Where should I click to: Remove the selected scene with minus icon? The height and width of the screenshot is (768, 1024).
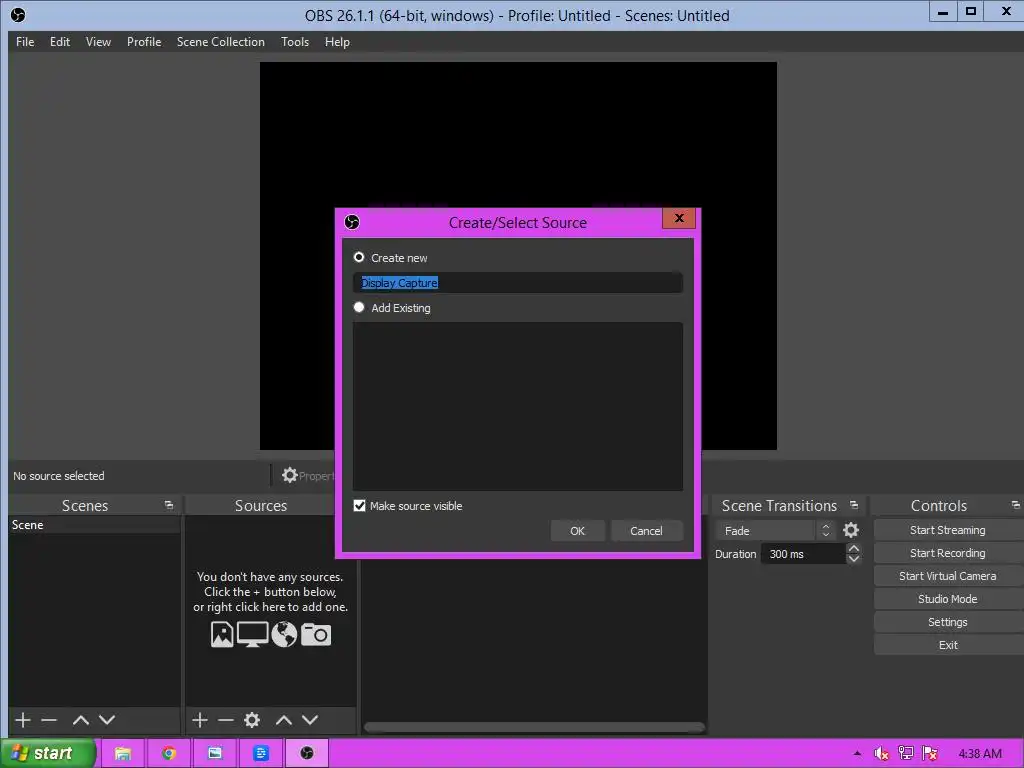coord(49,720)
